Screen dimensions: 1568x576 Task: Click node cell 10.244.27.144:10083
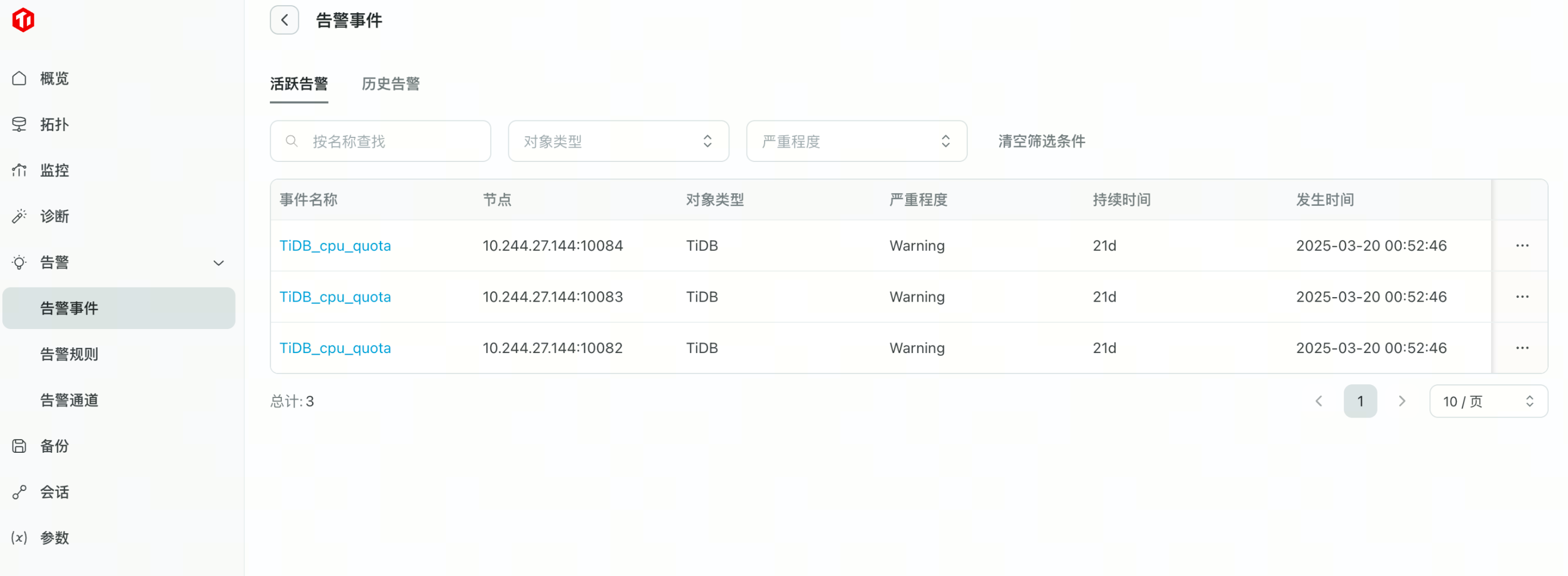tap(553, 297)
